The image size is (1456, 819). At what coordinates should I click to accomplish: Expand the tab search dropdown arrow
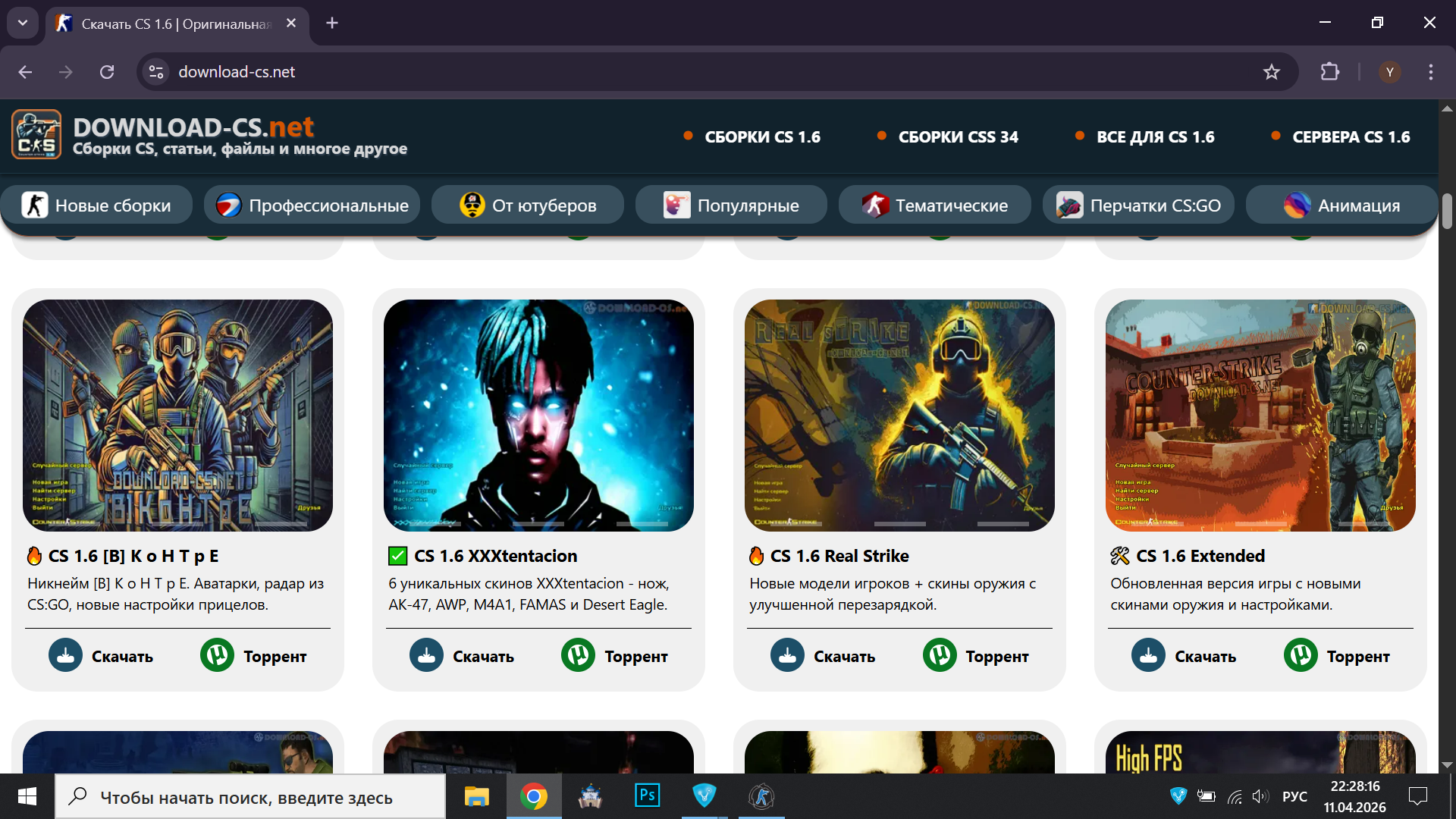23,23
